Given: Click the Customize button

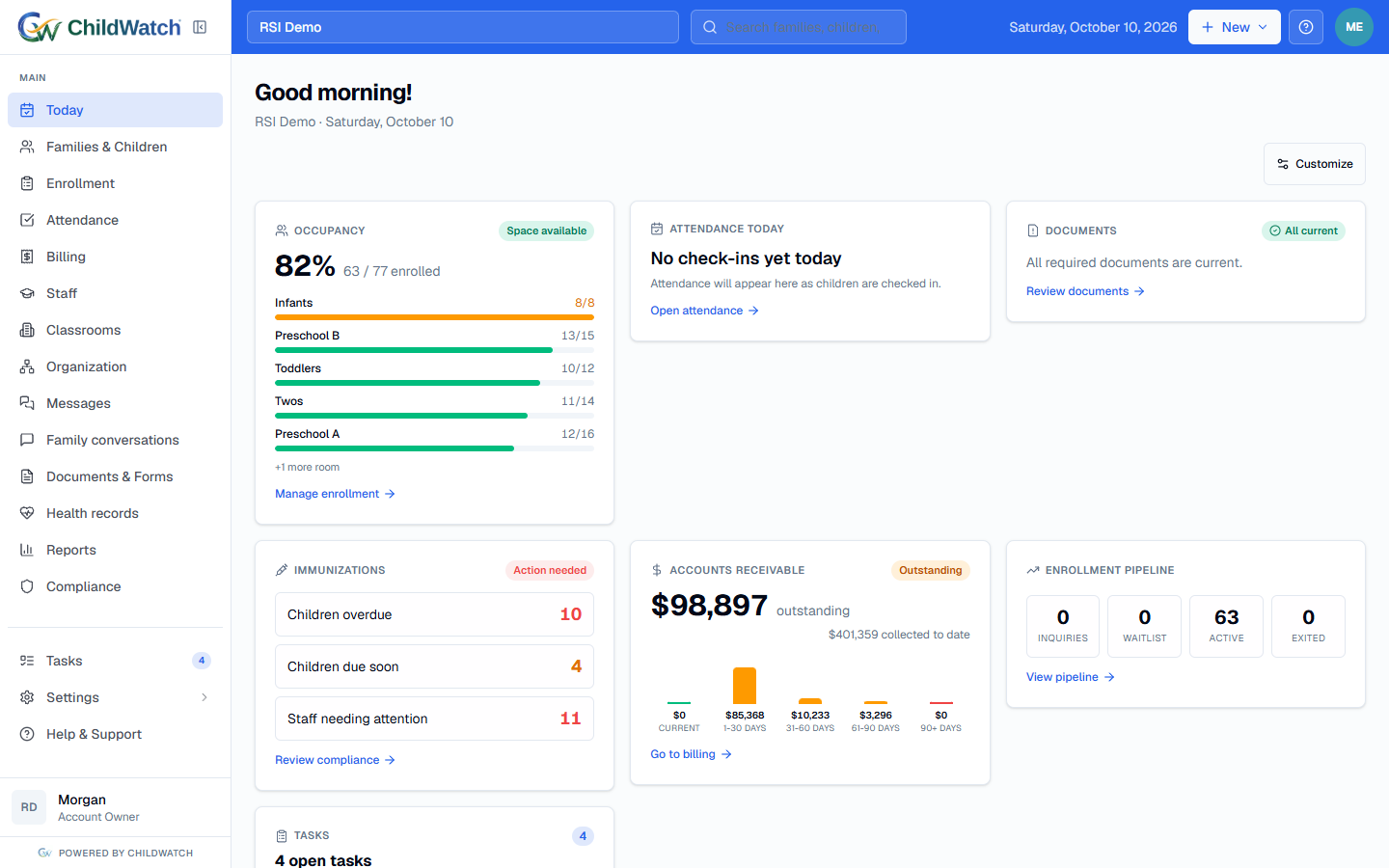Looking at the screenshot, I should [1315, 164].
